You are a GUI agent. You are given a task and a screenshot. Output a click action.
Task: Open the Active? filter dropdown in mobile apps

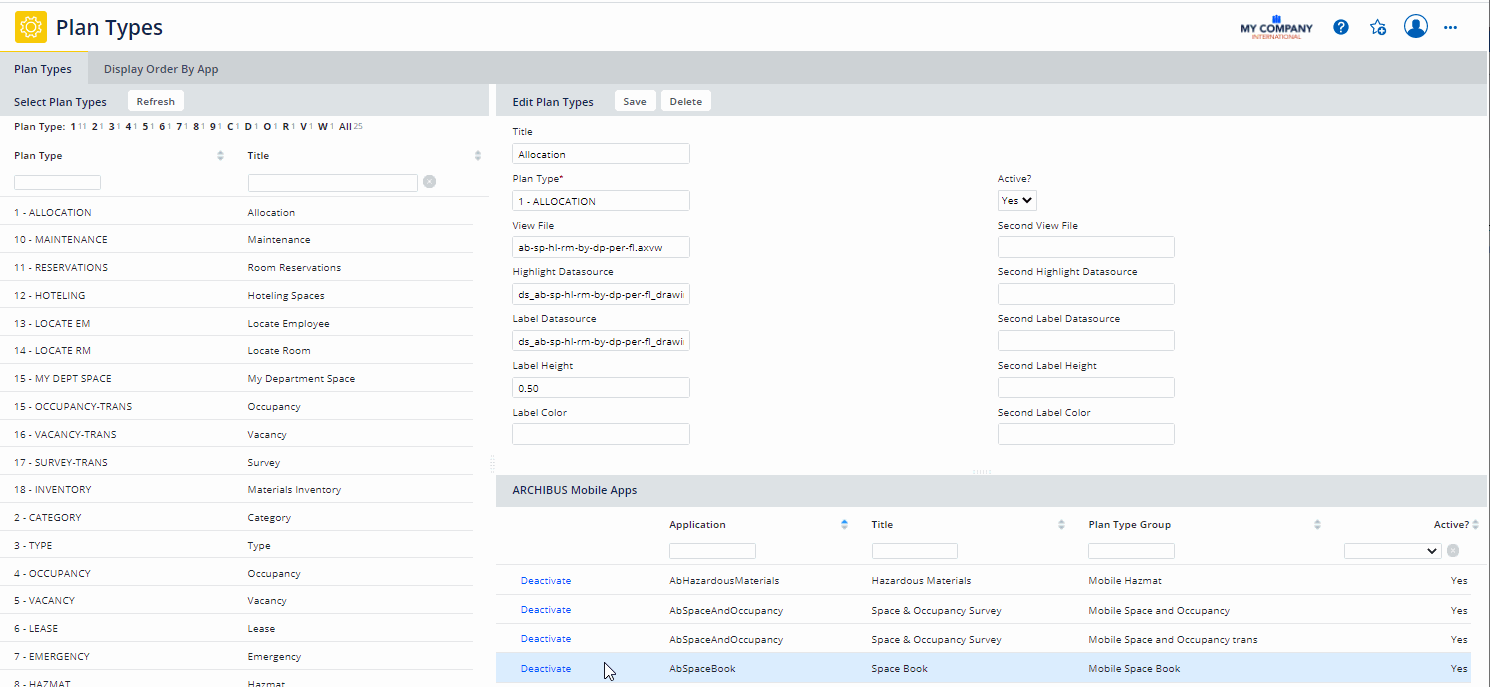coord(1393,550)
